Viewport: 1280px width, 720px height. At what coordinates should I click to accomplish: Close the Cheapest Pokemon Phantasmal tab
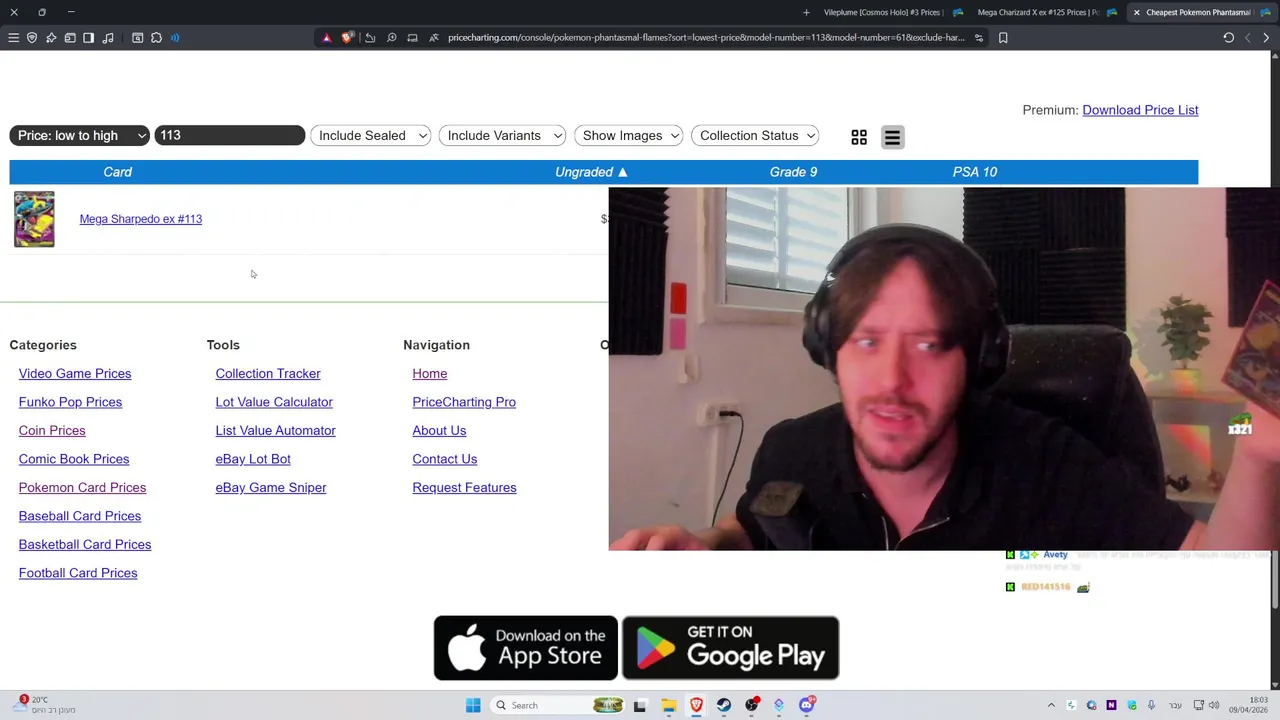1136,12
